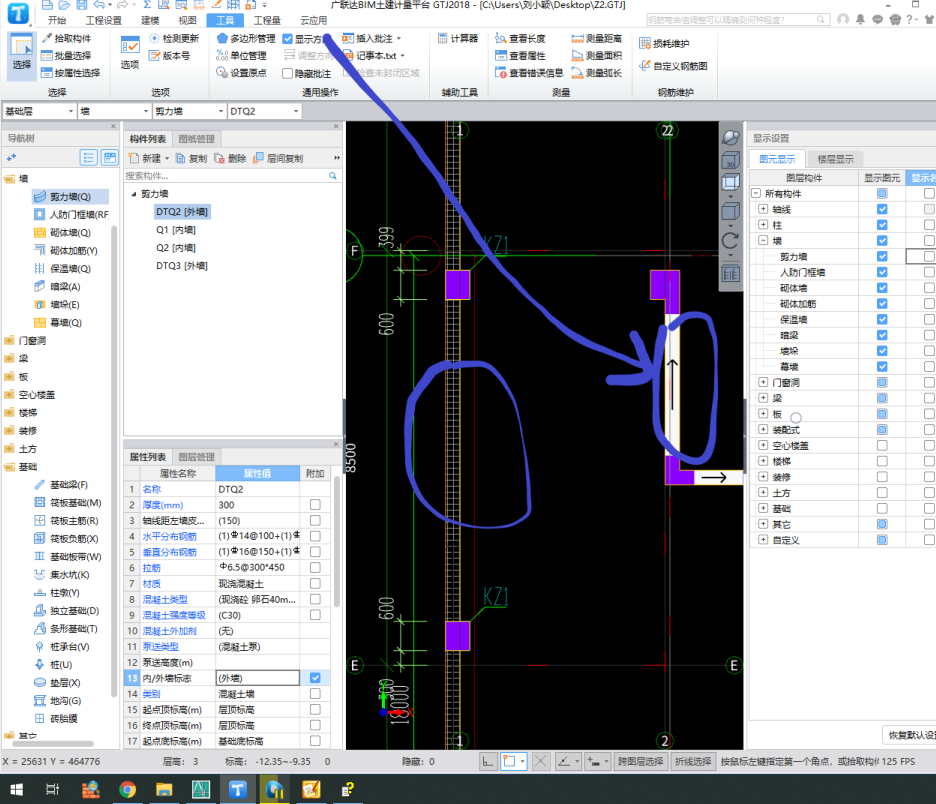Click the 设置原点 set origin tool

[241, 73]
